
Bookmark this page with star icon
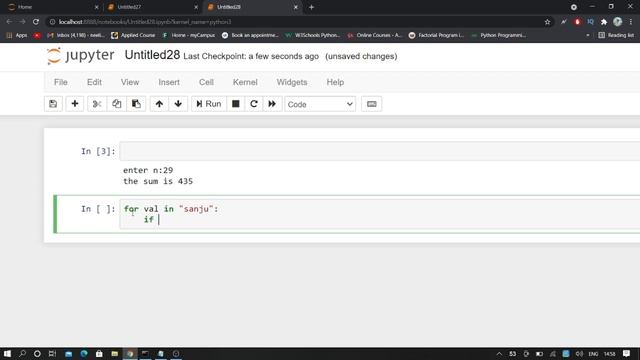click(x=547, y=22)
